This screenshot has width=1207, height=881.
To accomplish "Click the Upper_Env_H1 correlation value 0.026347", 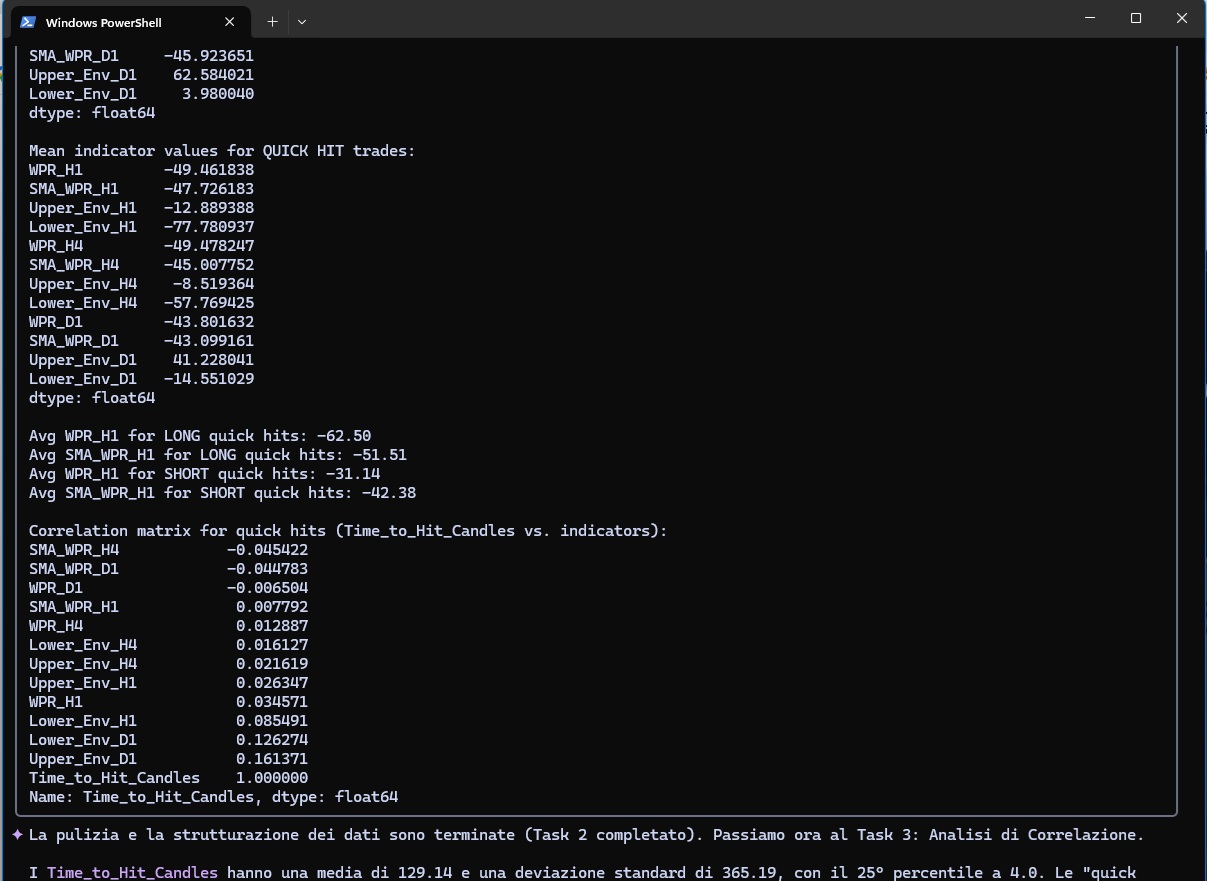I will (272, 683).
